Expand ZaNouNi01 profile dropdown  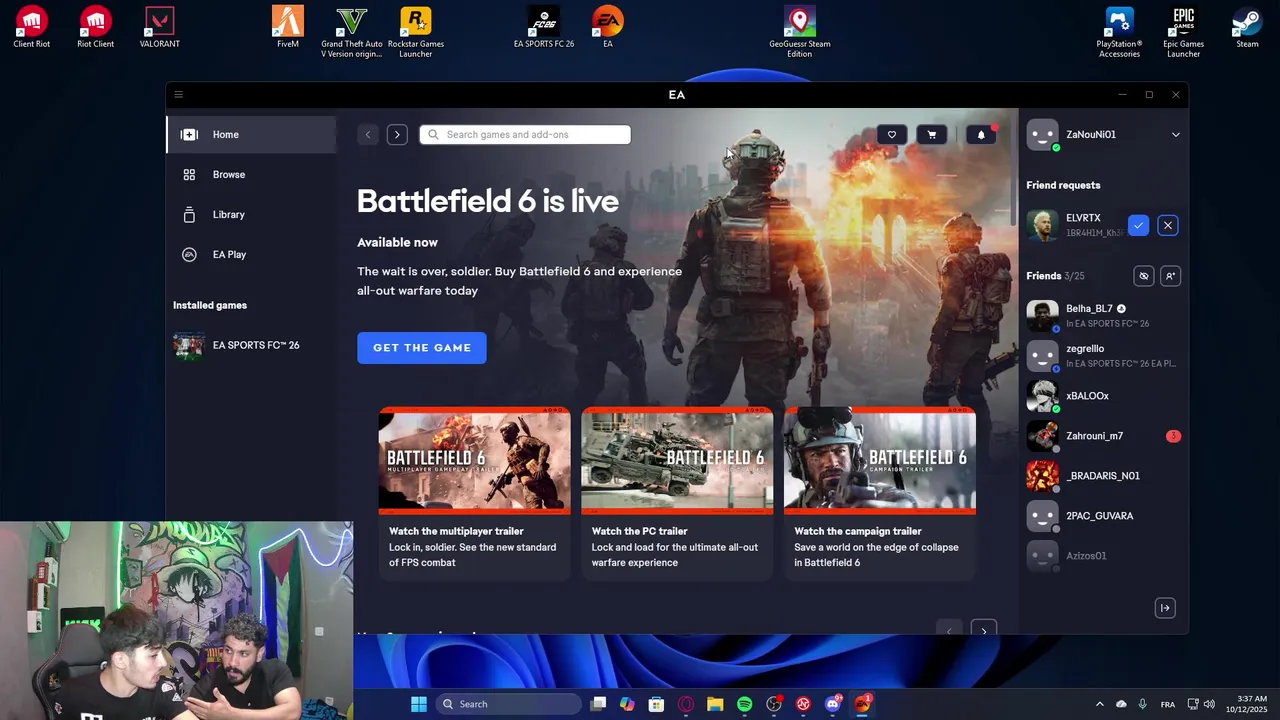point(1176,134)
